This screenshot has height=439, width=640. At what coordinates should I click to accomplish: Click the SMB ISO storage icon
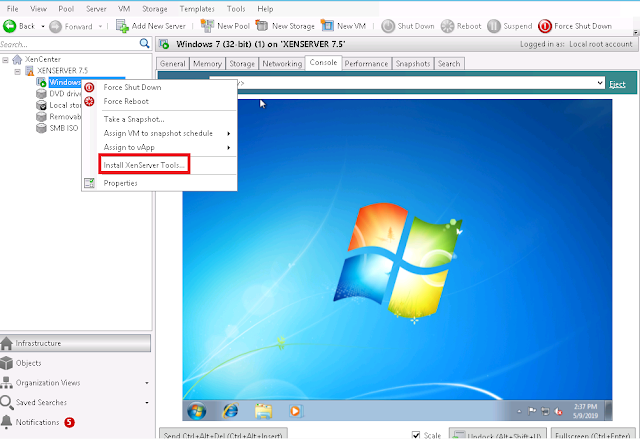(x=41, y=128)
